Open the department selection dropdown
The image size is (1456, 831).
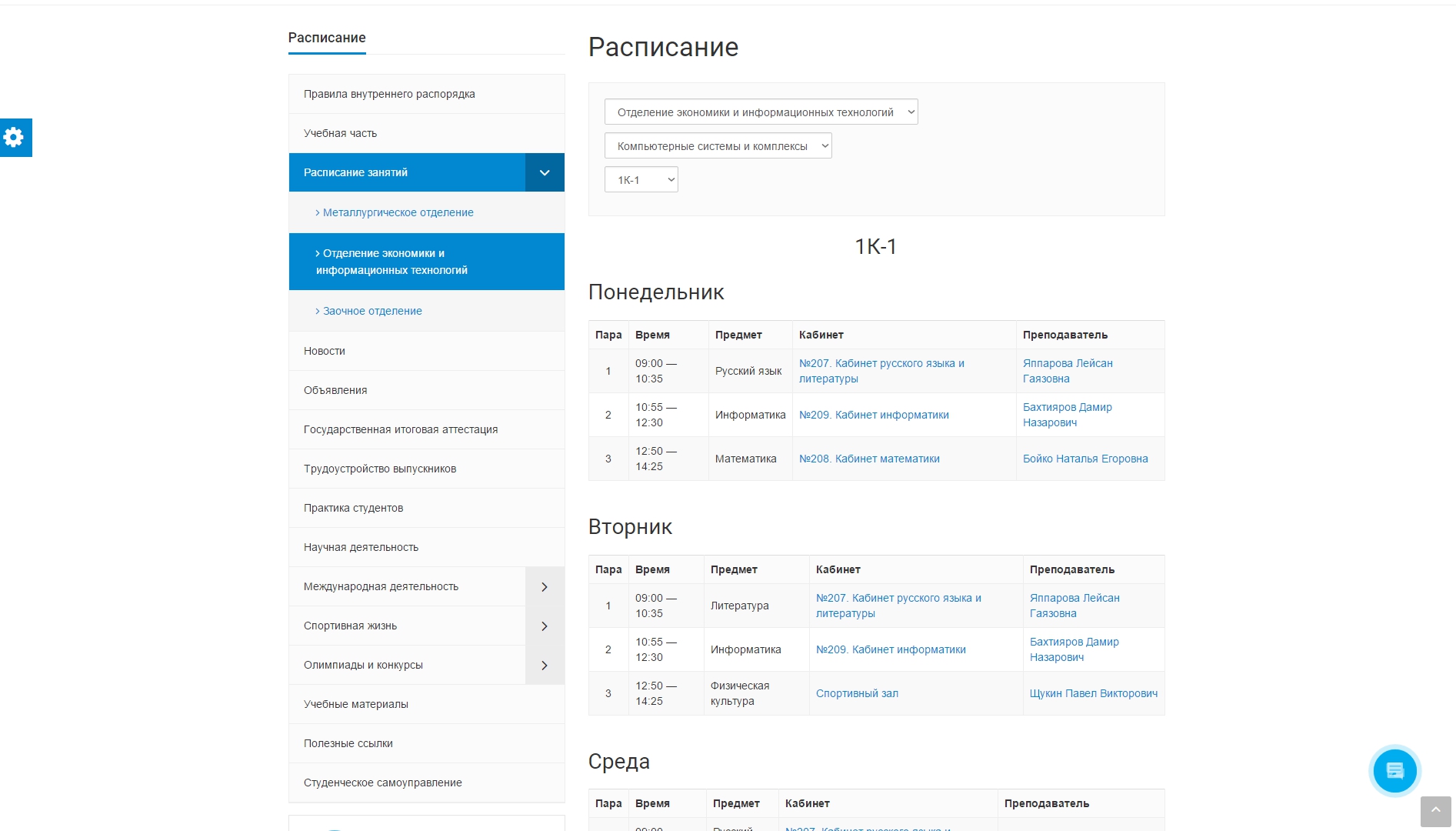tap(761, 112)
